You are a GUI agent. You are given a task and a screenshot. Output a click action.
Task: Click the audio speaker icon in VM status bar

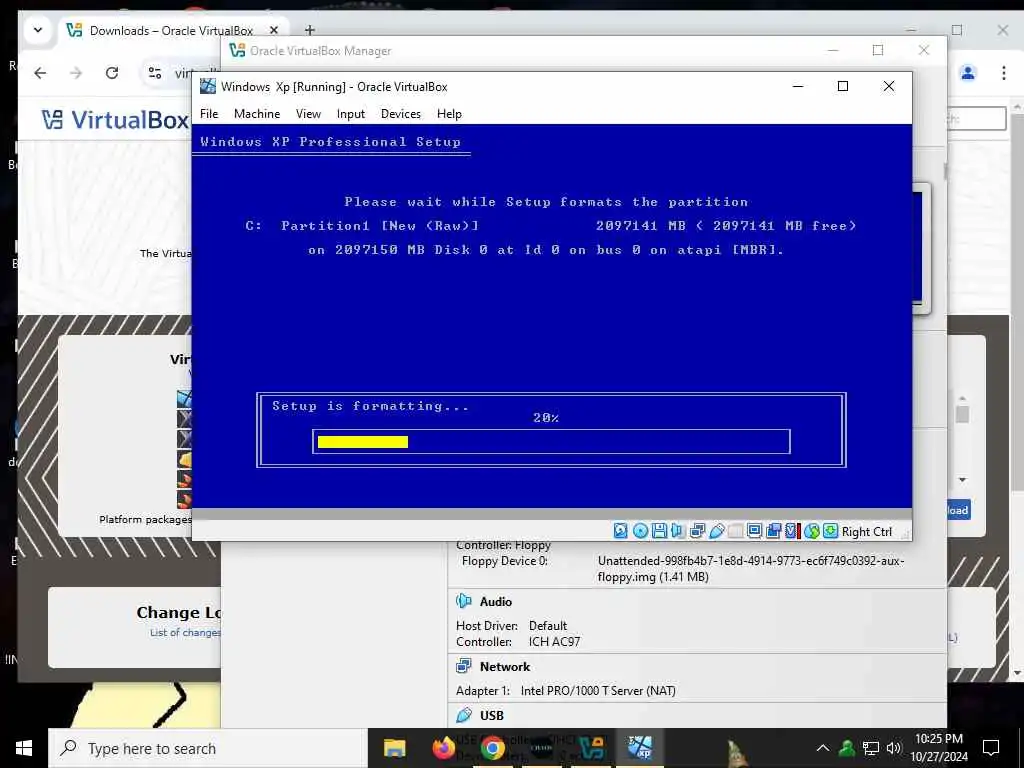(x=678, y=531)
